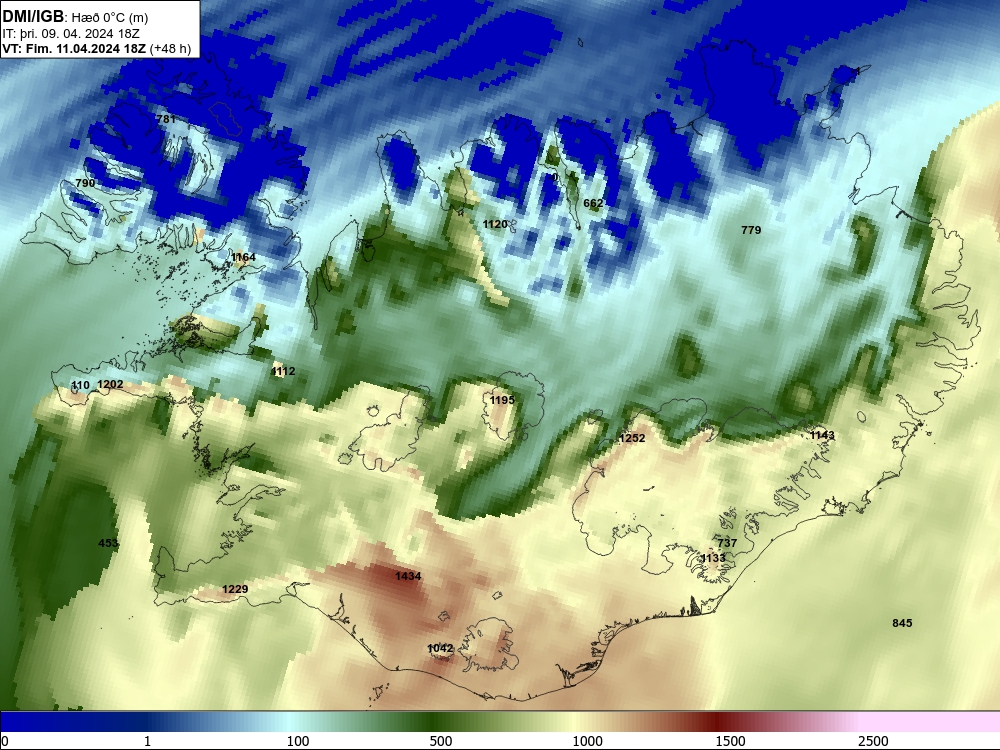Click the 737 value label on the map
Viewport: 1000px width, 750px height.
[x=727, y=543]
